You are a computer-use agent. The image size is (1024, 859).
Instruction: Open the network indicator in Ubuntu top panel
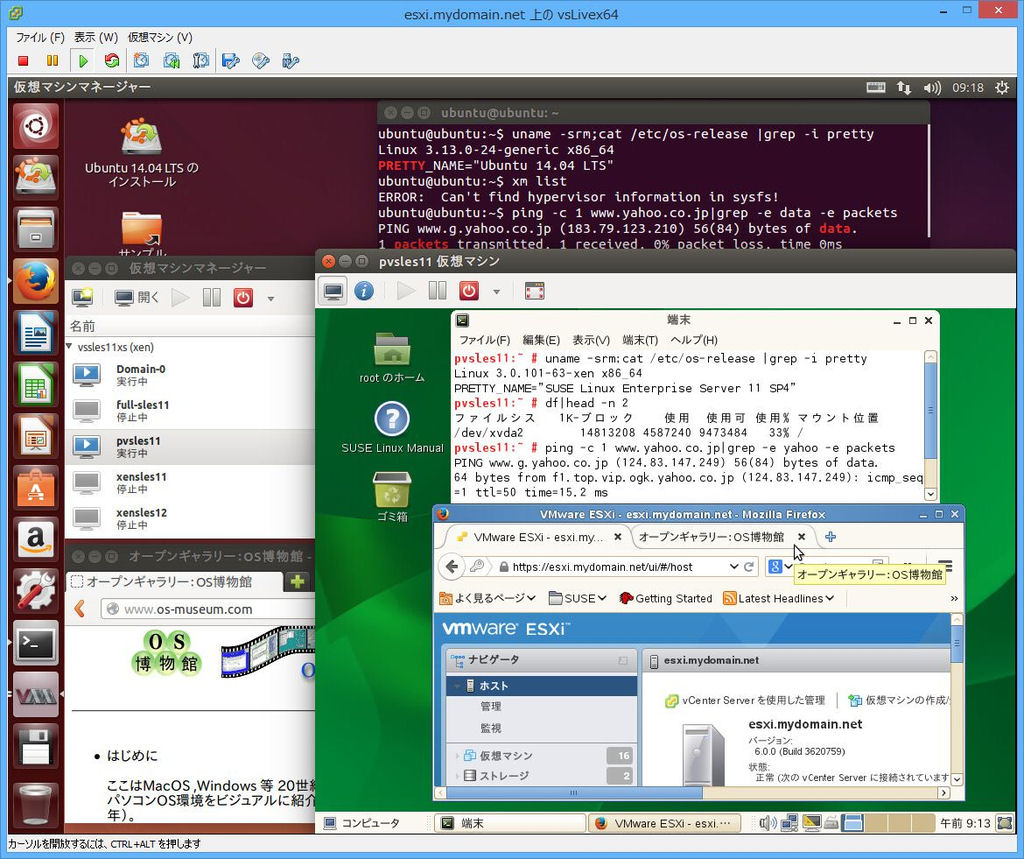click(x=904, y=88)
